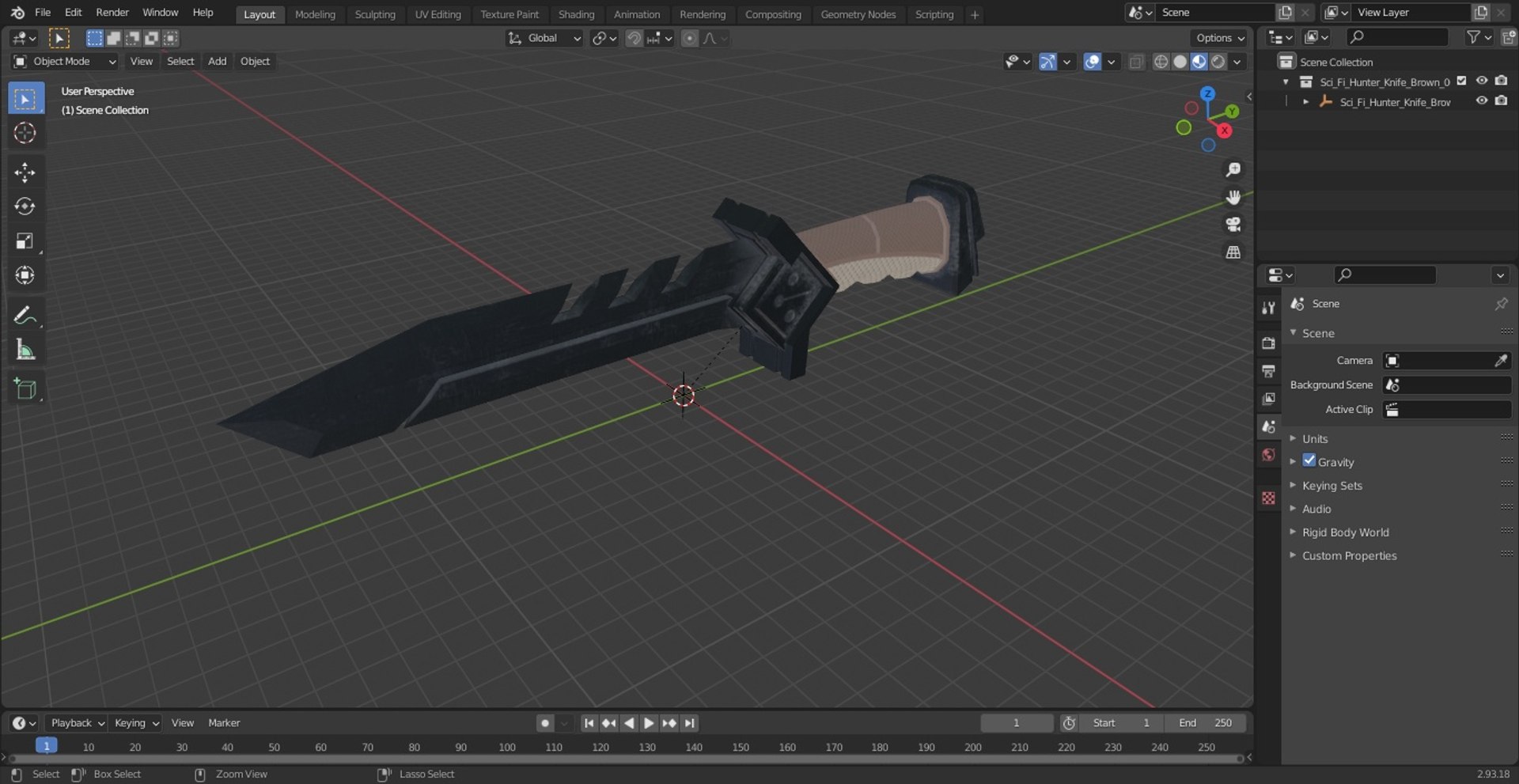Image resolution: width=1519 pixels, height=784 pixels.
Task: Switch perspective/orthographic grid icon
Action: 1233,252
